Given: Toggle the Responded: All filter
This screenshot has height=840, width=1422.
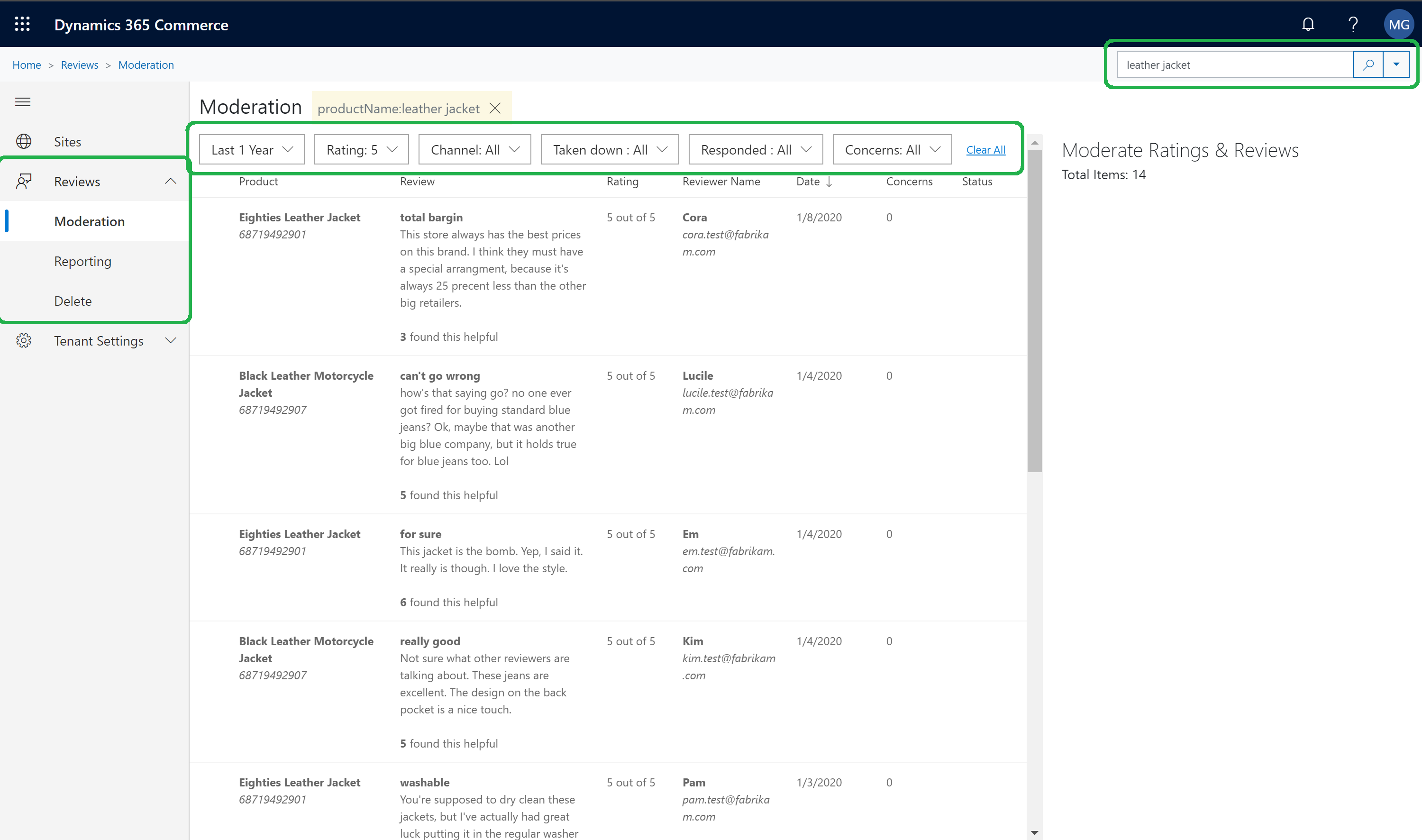Looking at the screenshot, I should (755, 149).
